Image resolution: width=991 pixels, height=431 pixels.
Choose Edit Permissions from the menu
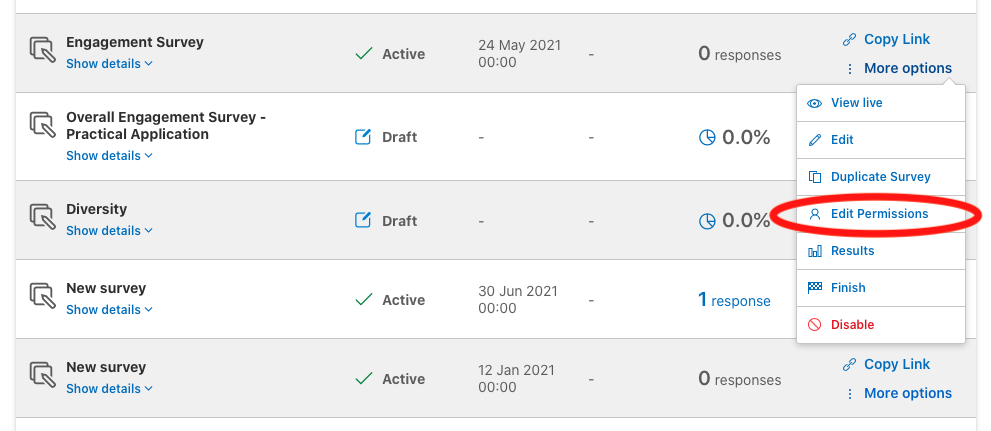880,214
